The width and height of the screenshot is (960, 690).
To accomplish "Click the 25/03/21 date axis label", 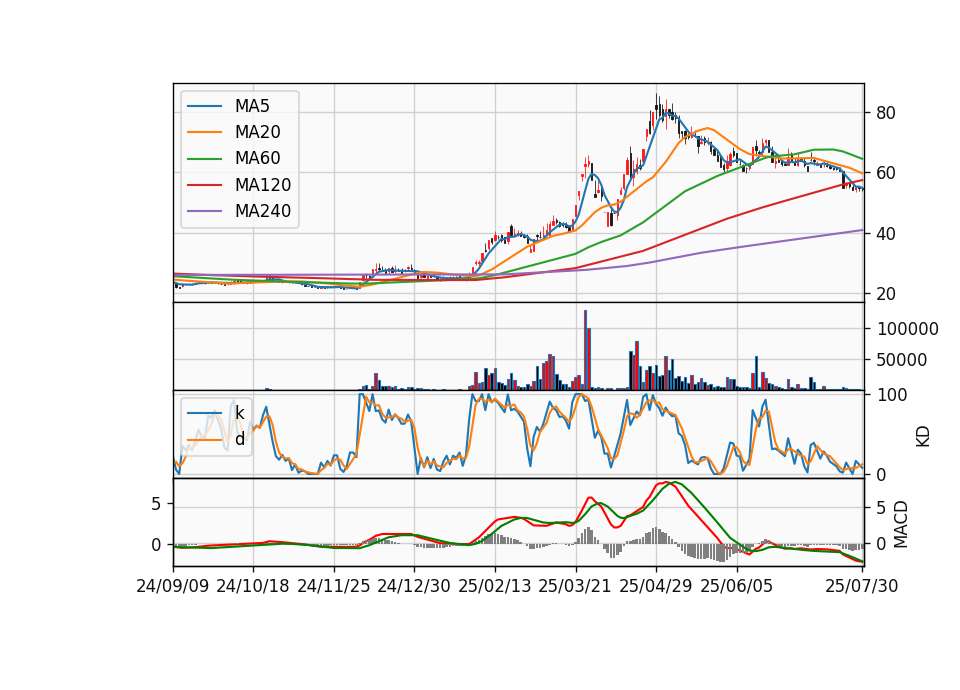I will click(x=575, y=587).
